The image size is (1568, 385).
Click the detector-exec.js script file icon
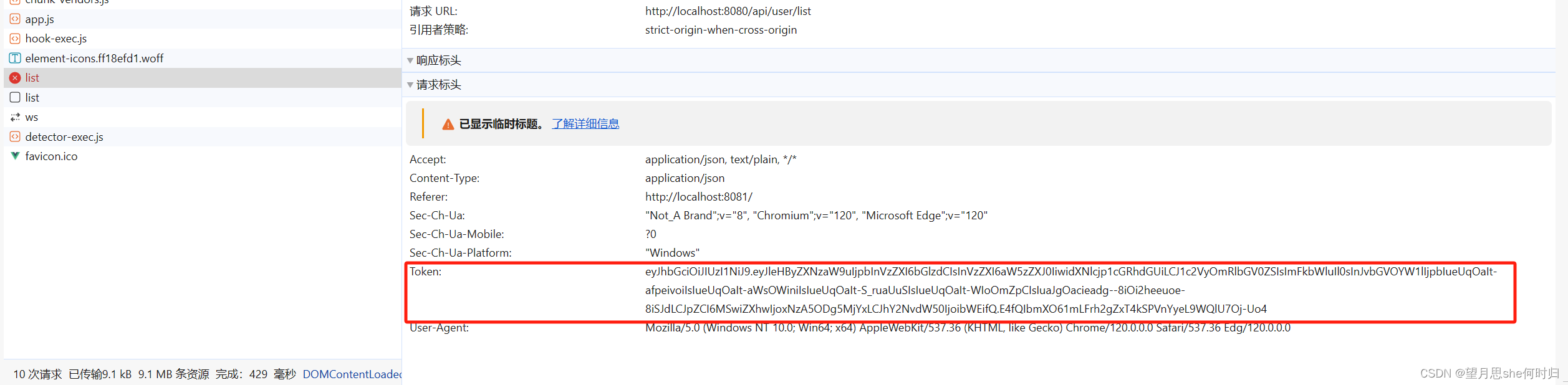pos(15,136)
